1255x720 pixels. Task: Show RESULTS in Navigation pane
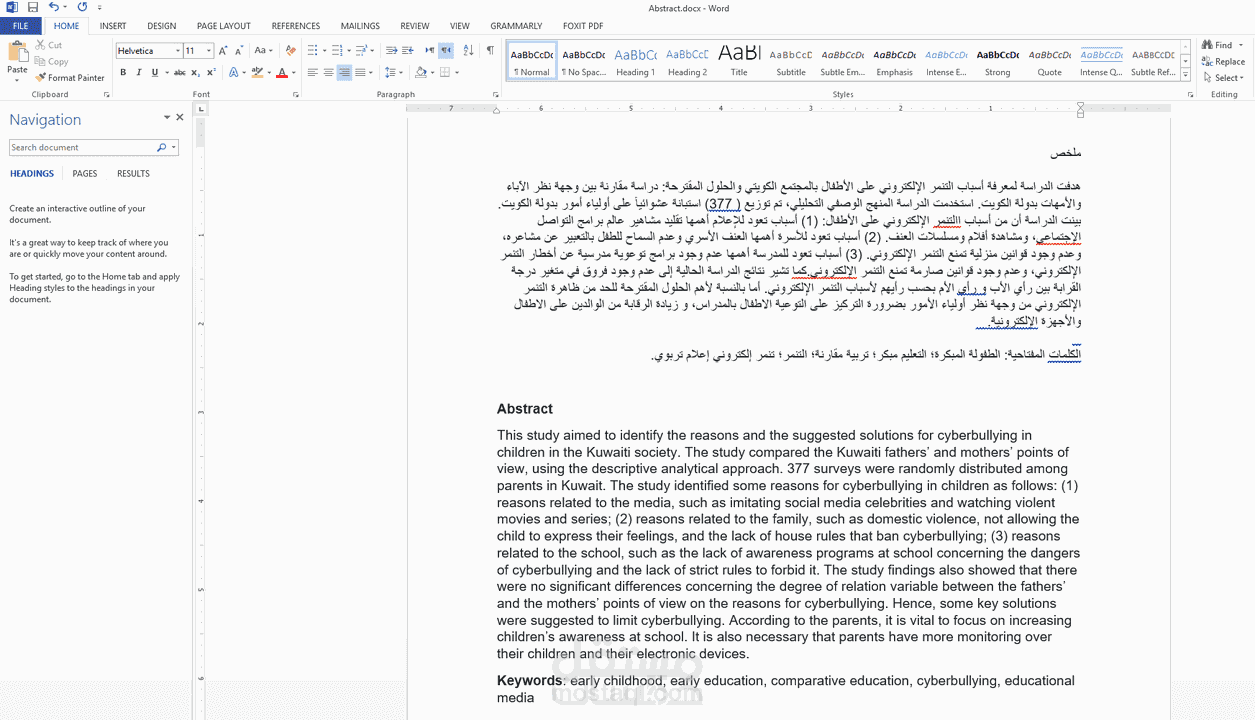[x=133, y=174]
